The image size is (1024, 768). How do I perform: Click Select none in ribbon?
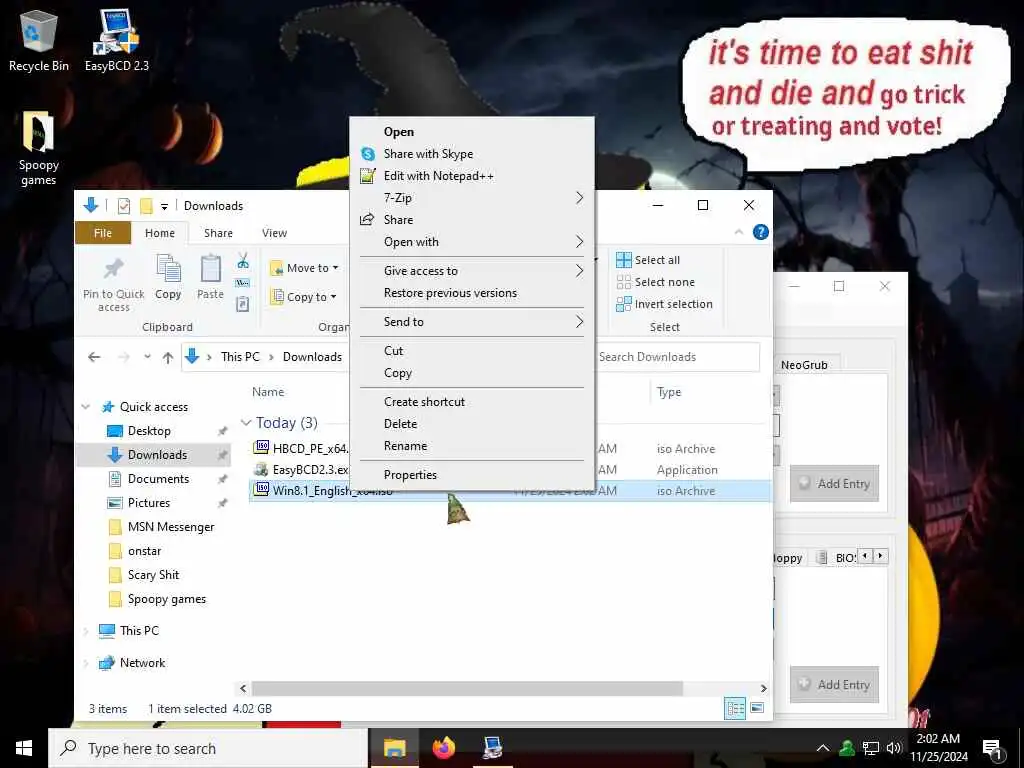(656, 282)
